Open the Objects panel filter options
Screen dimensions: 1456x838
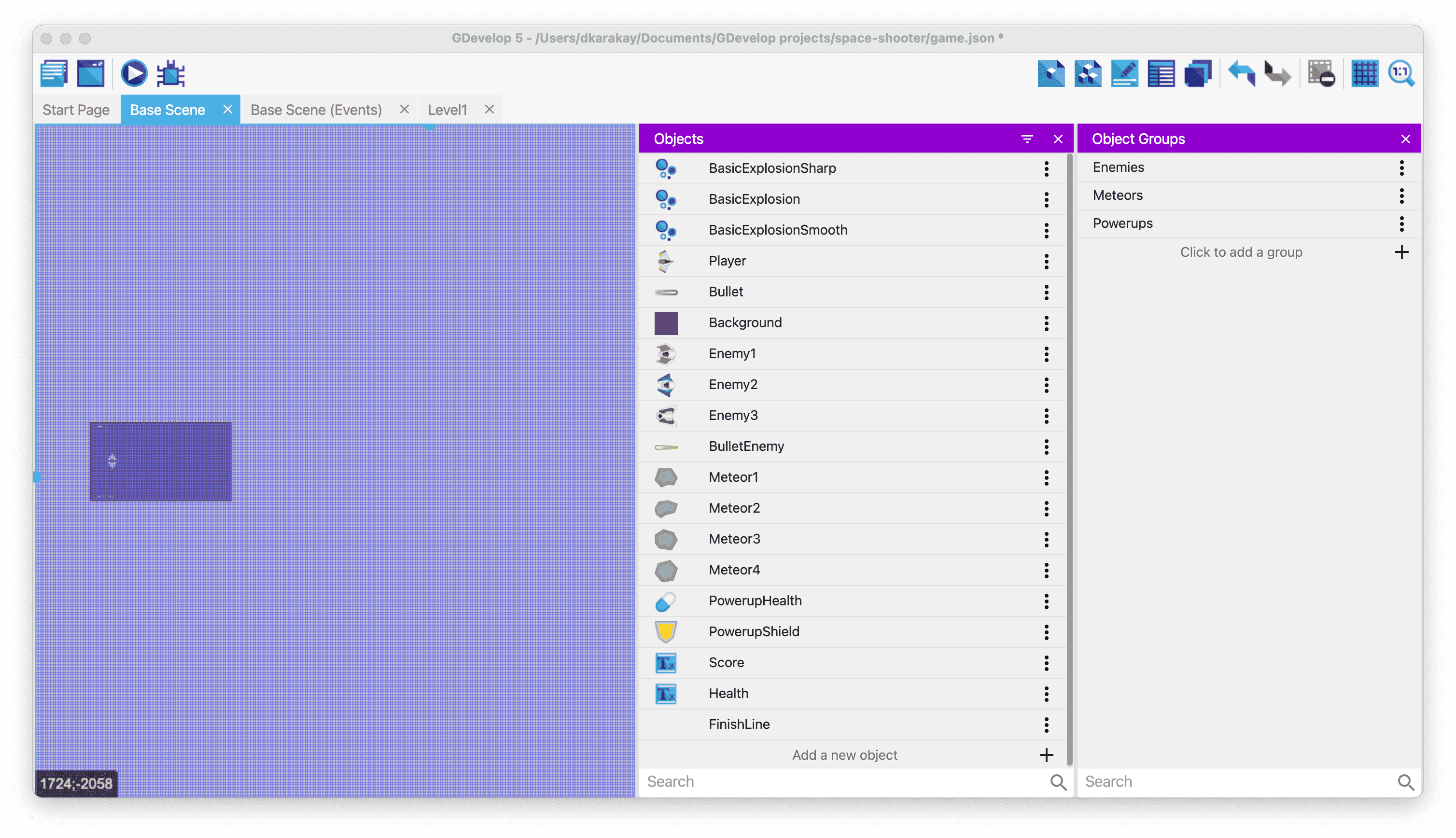pyautogui.click(x=1027, y=139)
